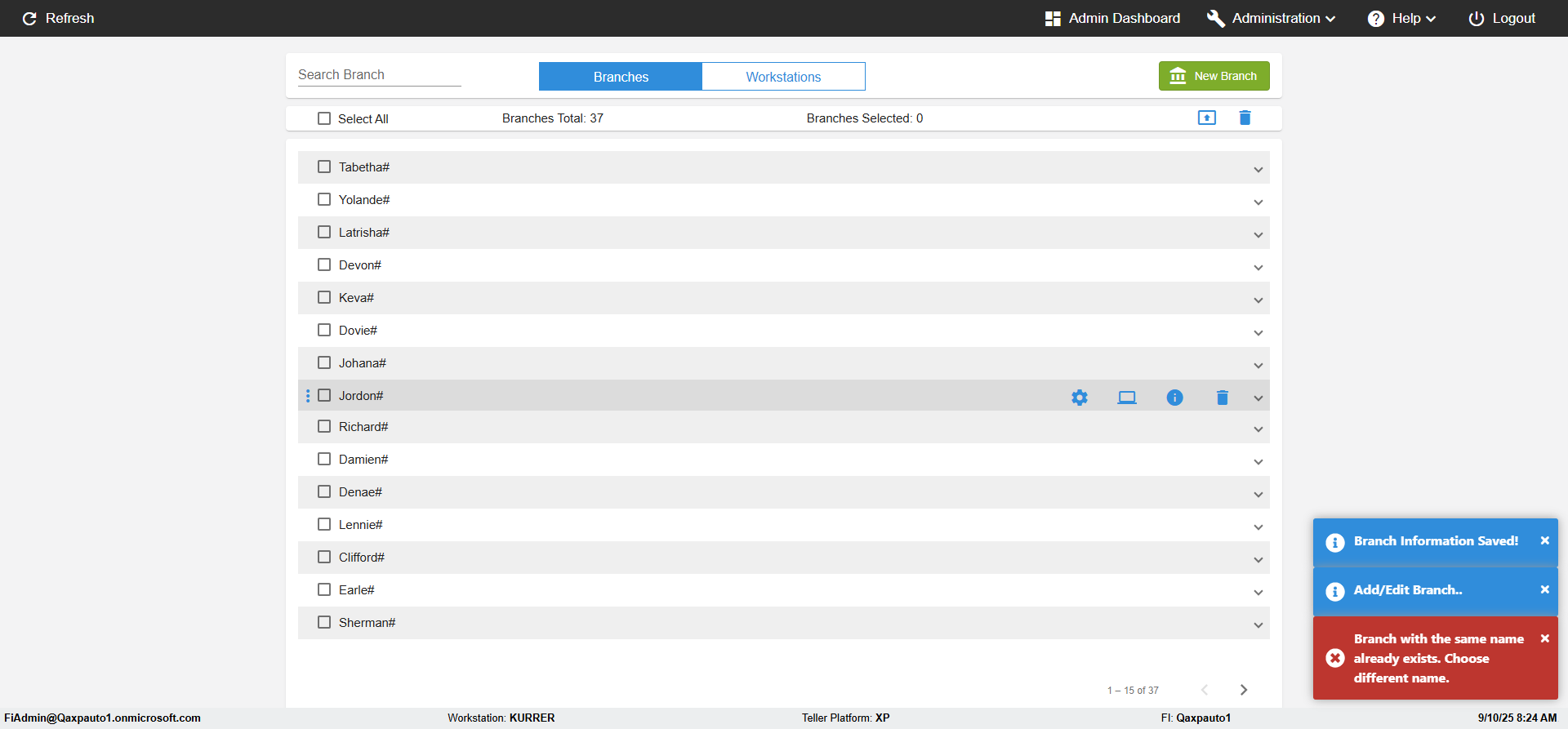Switch to the Branches tab
The image size is (1568, 729).
621,77
